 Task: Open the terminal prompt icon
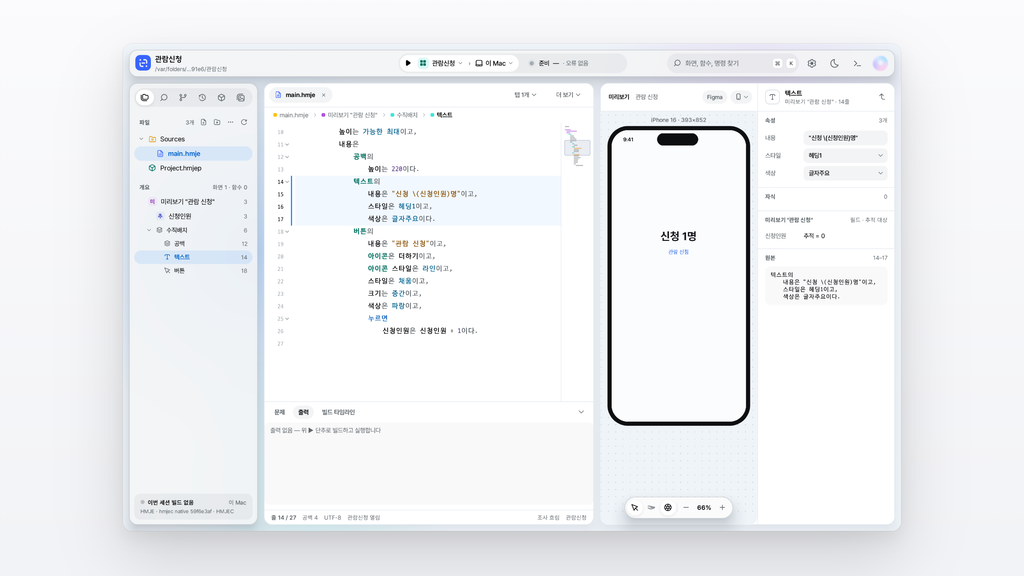coord(857,63)
